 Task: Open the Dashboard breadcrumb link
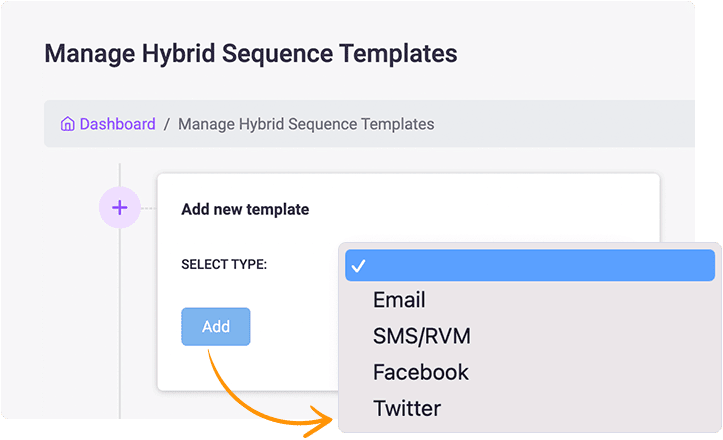tap(117, 125)
